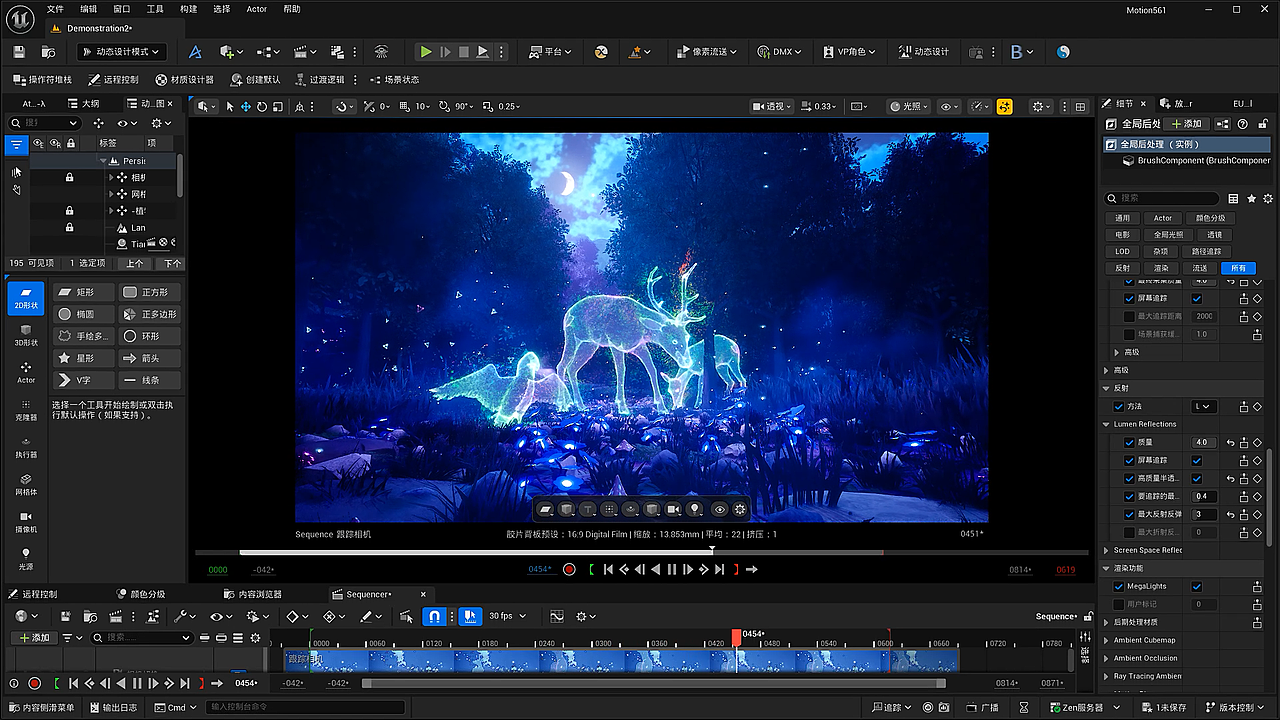Click the 输出日志 Output Log button
The height and width of the screenshot is (720, 1280).
pos(112,708)
